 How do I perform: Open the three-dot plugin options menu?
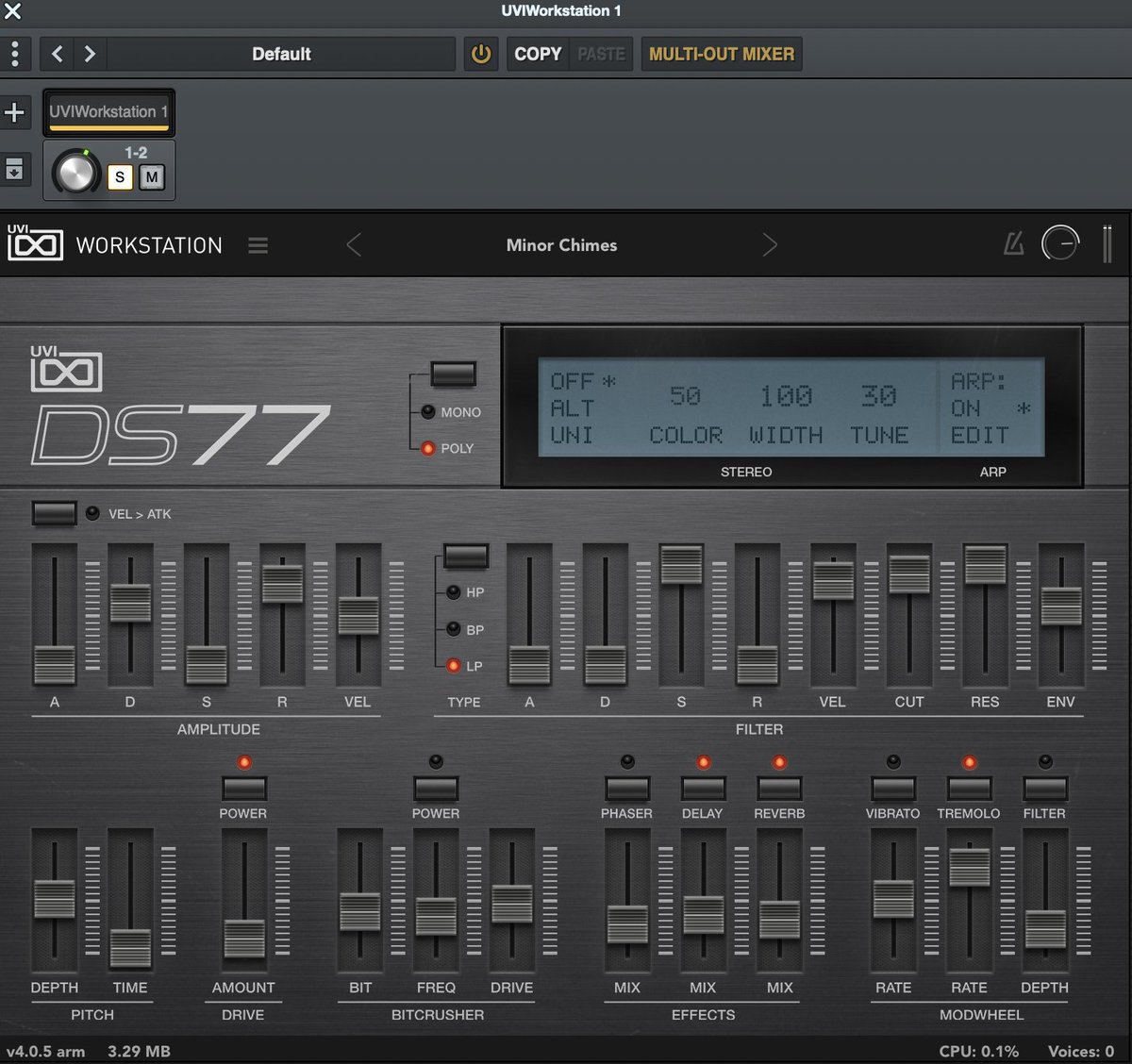15,54
